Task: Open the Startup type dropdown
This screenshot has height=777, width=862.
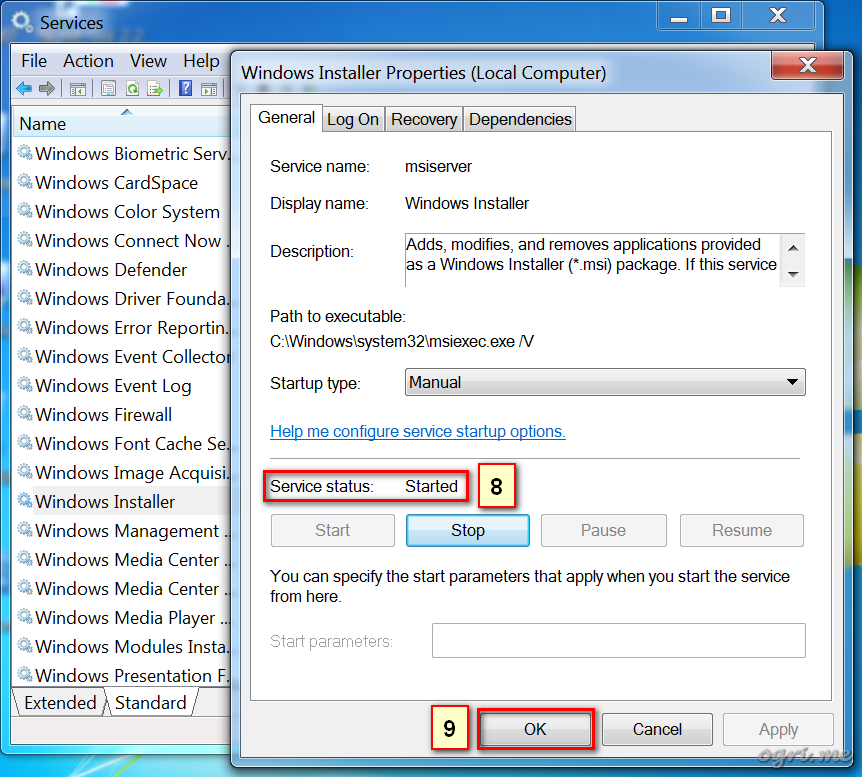Action: [605, 382]
